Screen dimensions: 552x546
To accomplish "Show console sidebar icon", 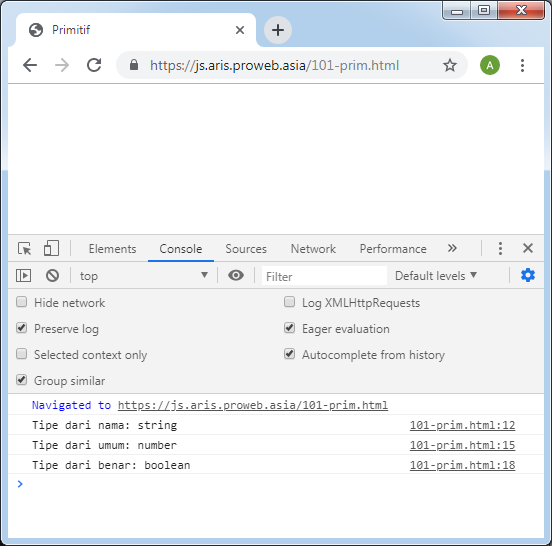I will pyautogui.click(x=24, y=275).
